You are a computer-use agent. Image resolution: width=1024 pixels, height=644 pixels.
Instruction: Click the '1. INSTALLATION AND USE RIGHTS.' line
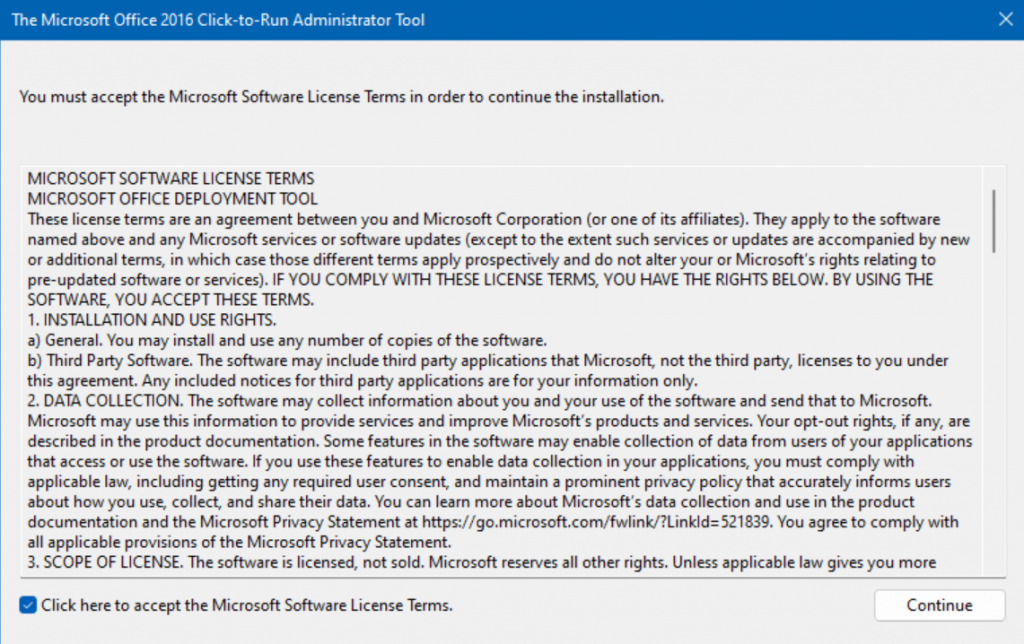(152, 320)
